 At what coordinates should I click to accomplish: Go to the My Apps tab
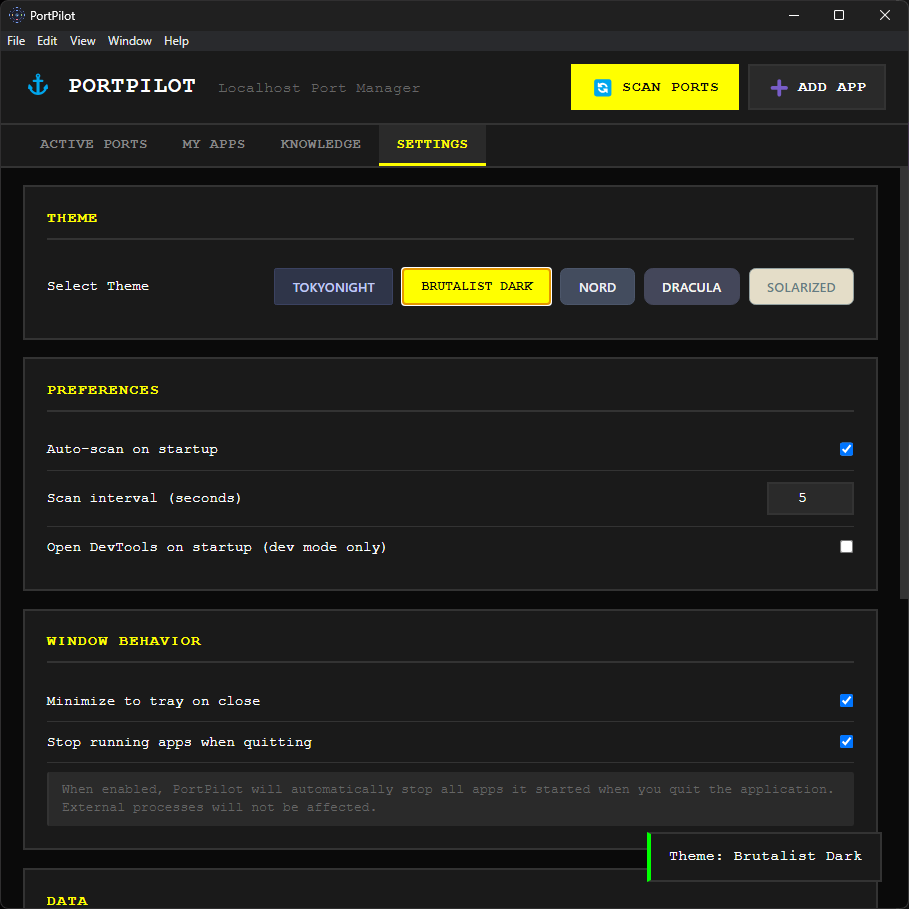213,145
